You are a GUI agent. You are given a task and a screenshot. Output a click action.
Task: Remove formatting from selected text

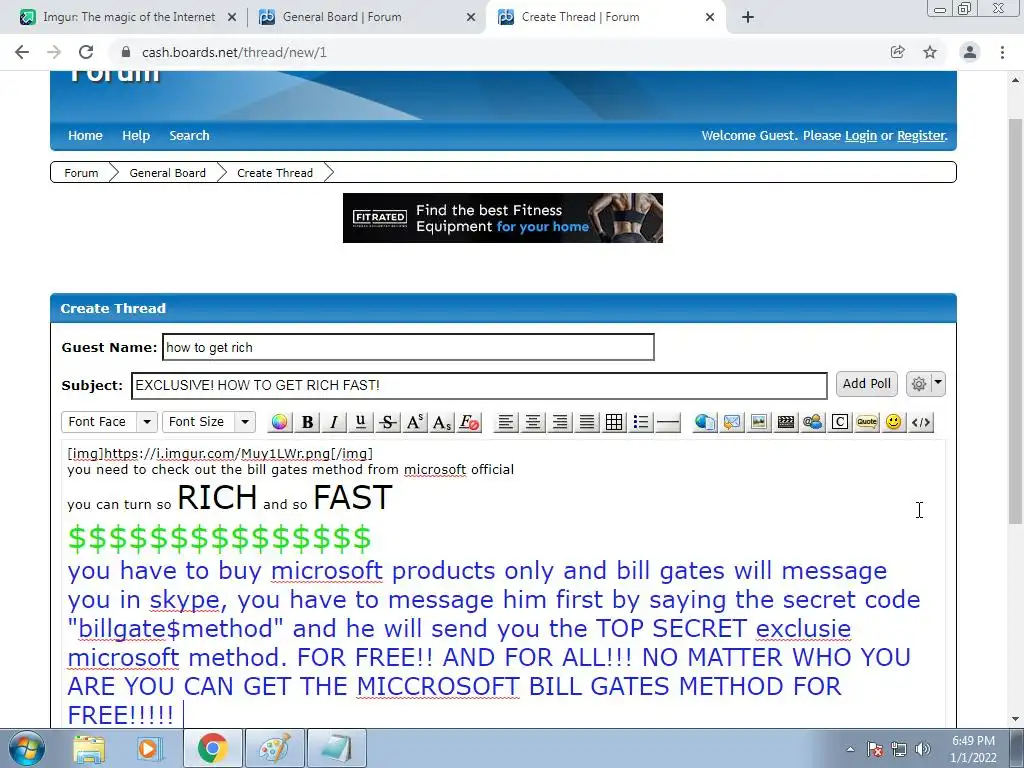point(469,422)
